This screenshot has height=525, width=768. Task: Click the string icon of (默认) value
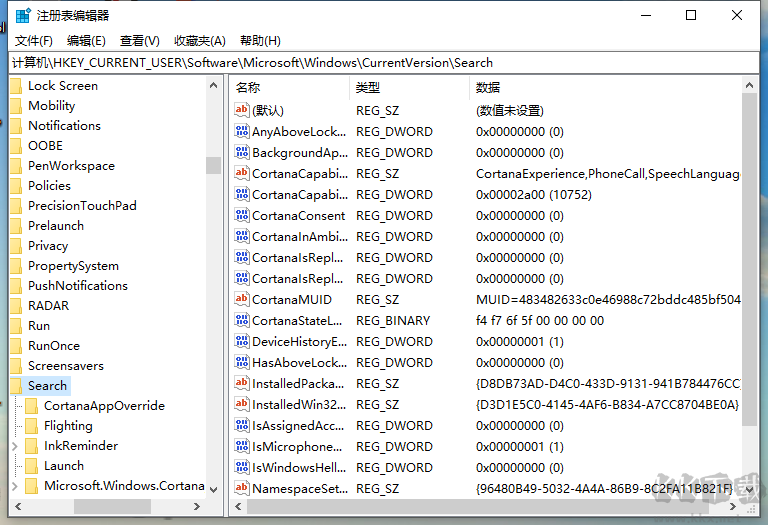click(x=241, y=110)
